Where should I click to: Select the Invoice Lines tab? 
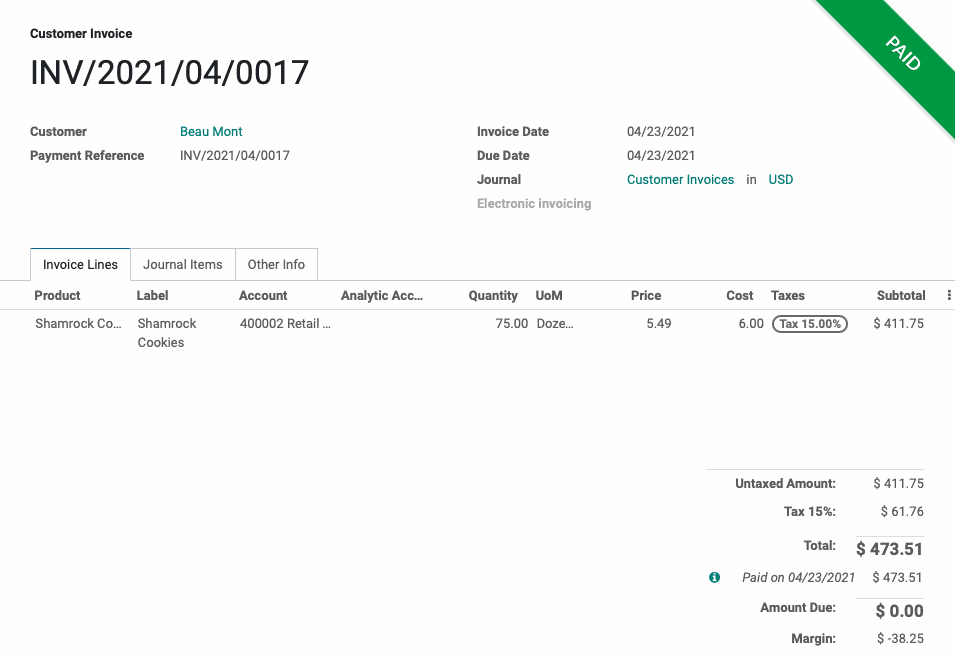pos(80,264)
